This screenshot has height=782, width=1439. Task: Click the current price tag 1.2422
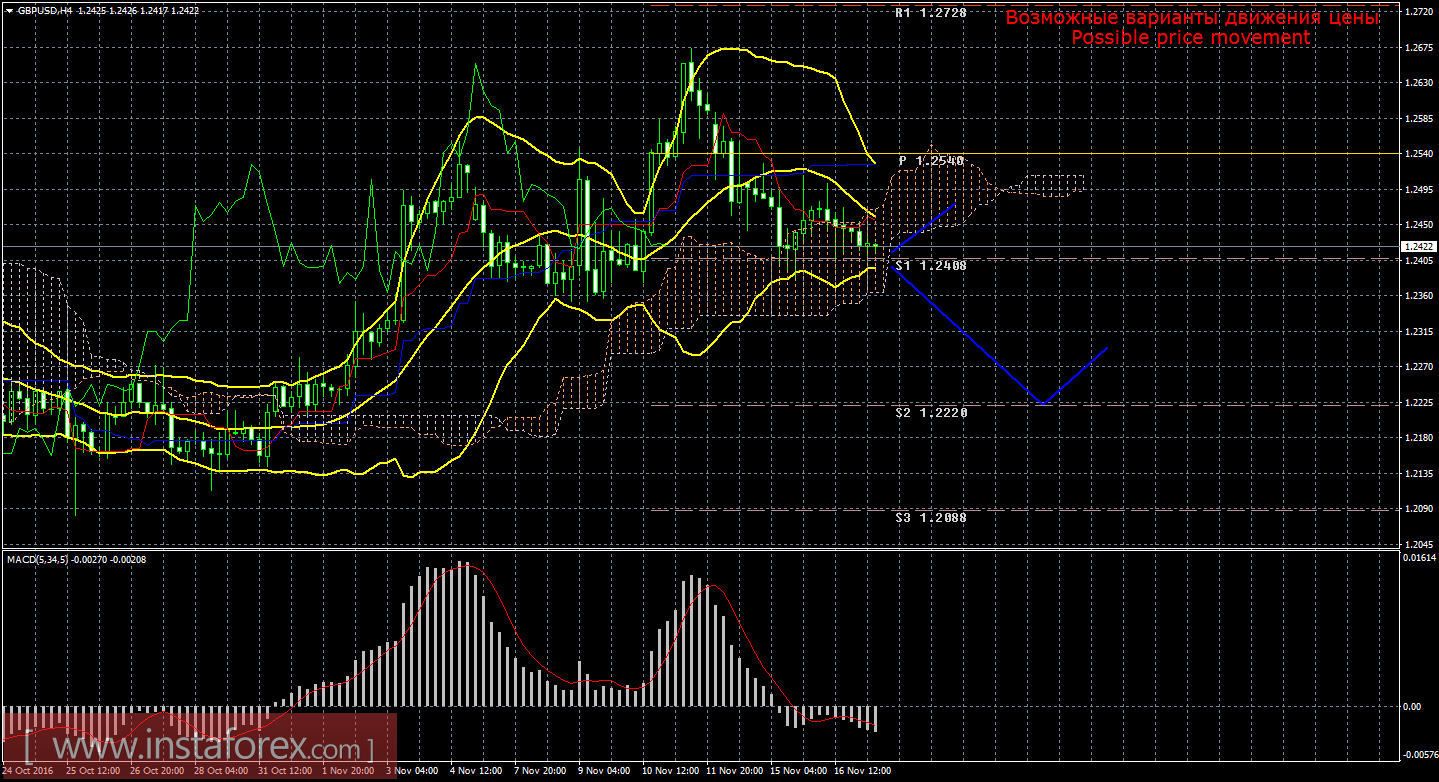tap(1419, 246)
